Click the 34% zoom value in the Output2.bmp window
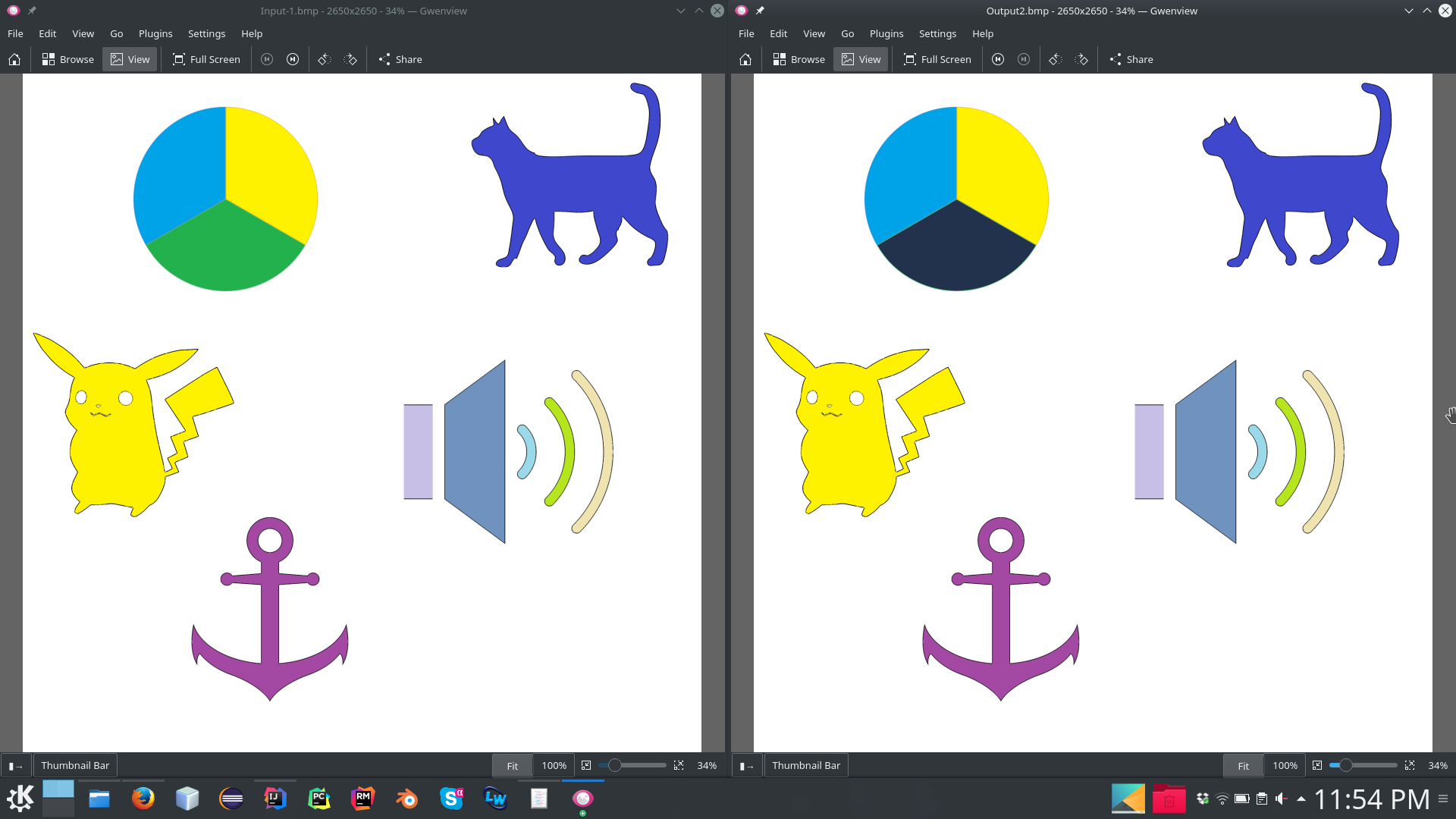The width and height of the screenshot is (1456, 819). (x=1437, y=766)
